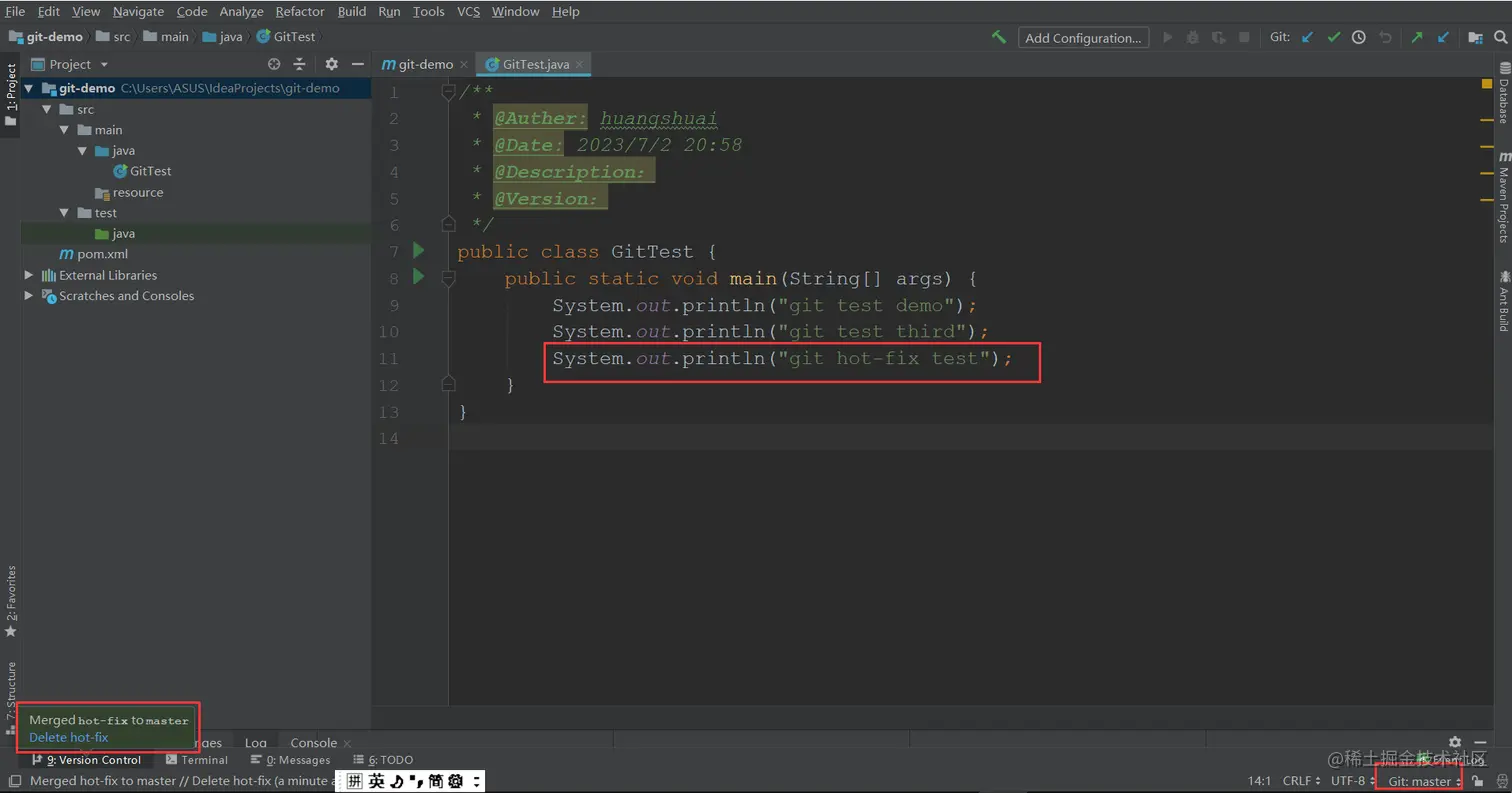Click the Stop square icon
Viewport: 1512px width, 793px height.
coord(1244,37)
